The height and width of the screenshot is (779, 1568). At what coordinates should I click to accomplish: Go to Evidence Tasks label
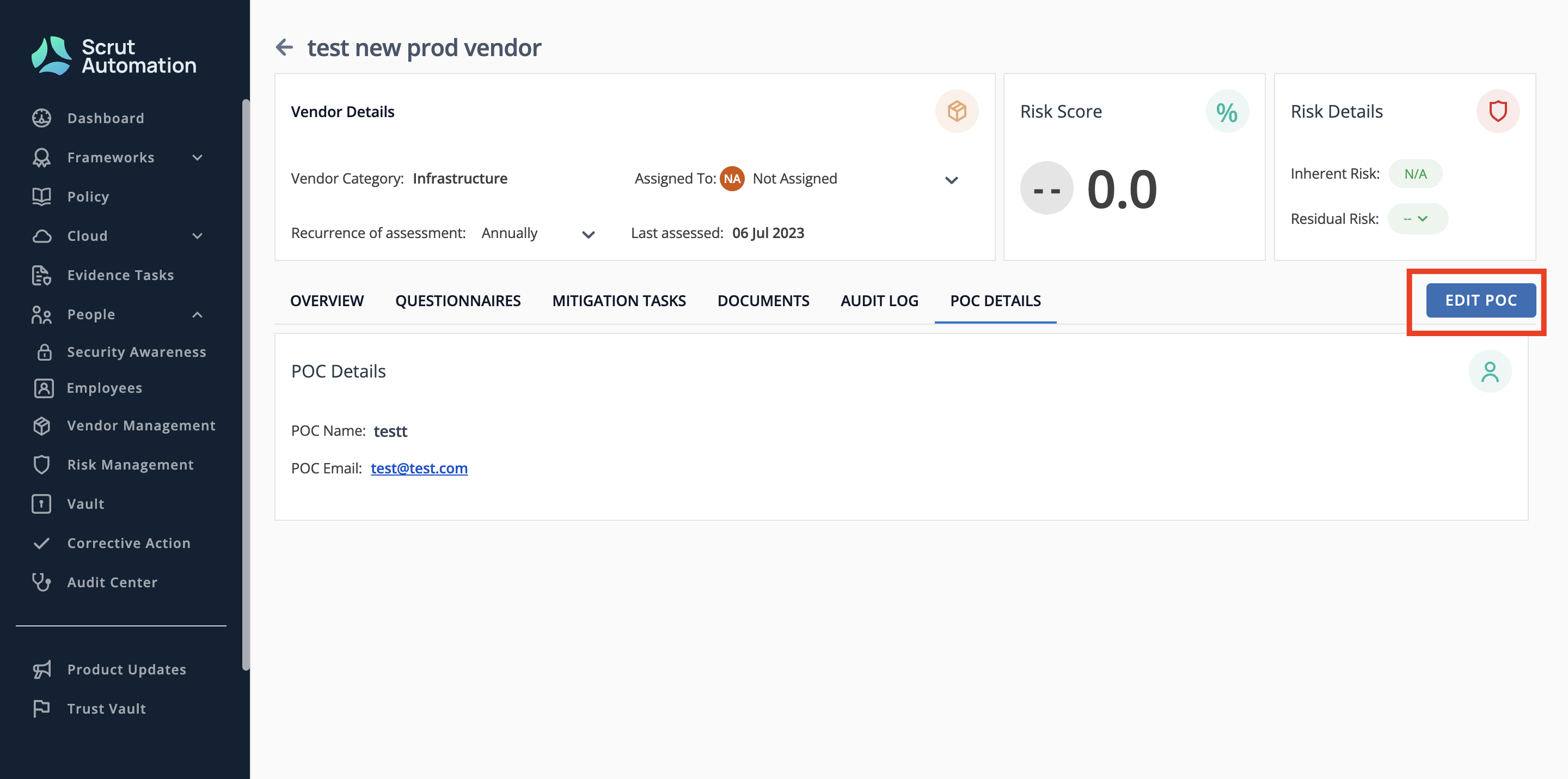click(x=120, y=275)
